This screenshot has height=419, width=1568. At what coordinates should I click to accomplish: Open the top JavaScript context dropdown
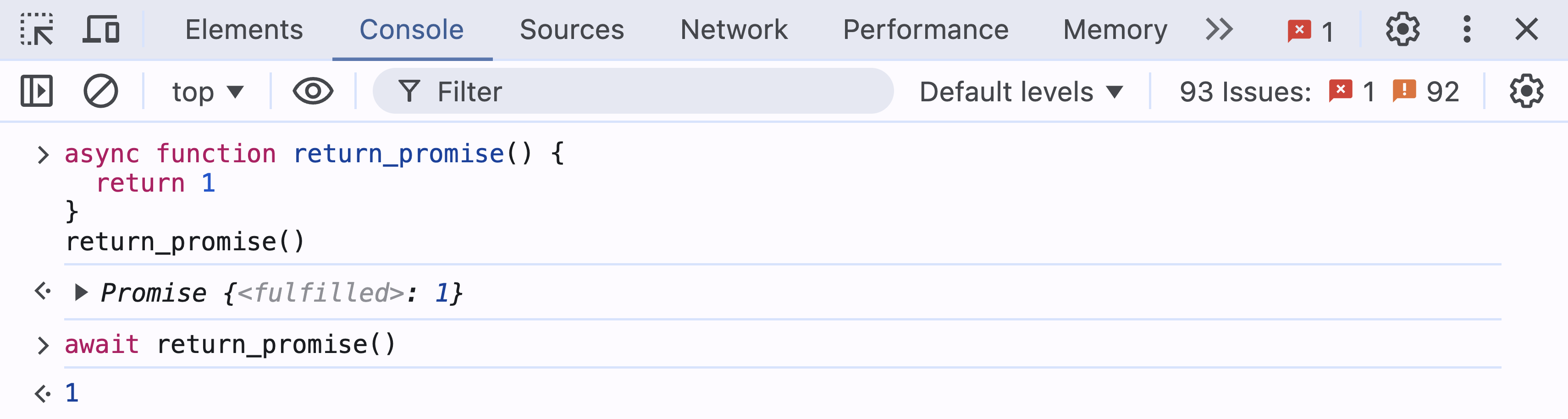click(x=207, y=92)
